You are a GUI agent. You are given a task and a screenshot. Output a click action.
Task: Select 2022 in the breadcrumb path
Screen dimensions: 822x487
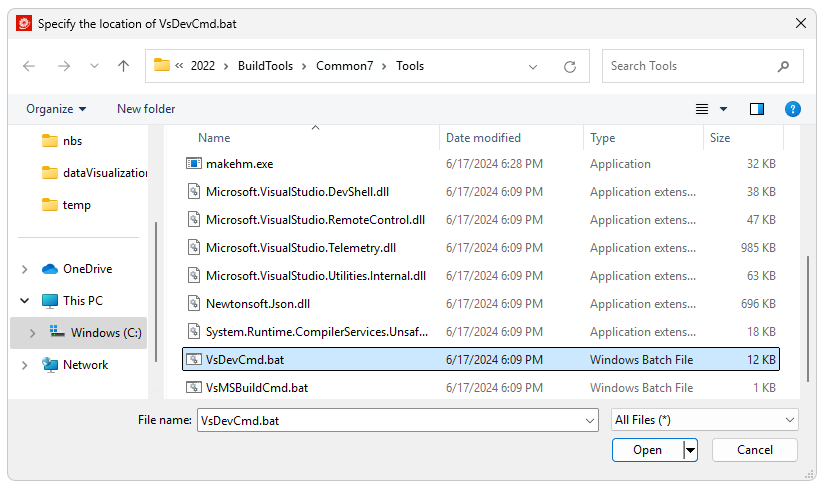[x=203, y=66]
